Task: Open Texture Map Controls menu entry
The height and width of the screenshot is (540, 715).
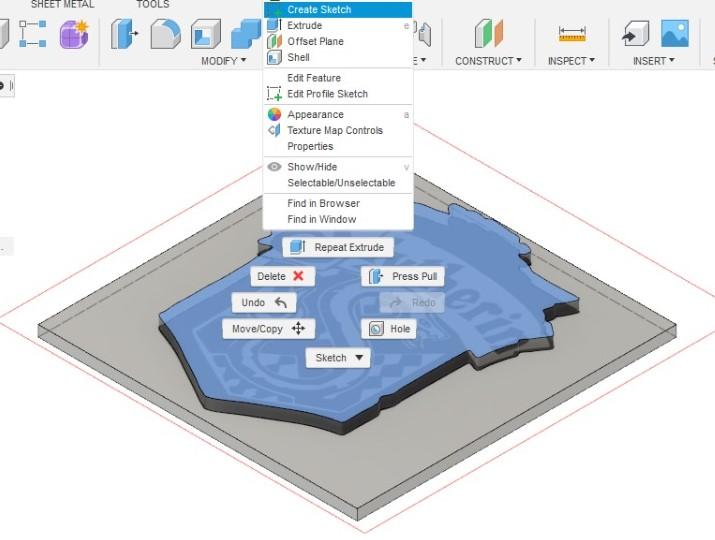Action: (x=338, y=130)
